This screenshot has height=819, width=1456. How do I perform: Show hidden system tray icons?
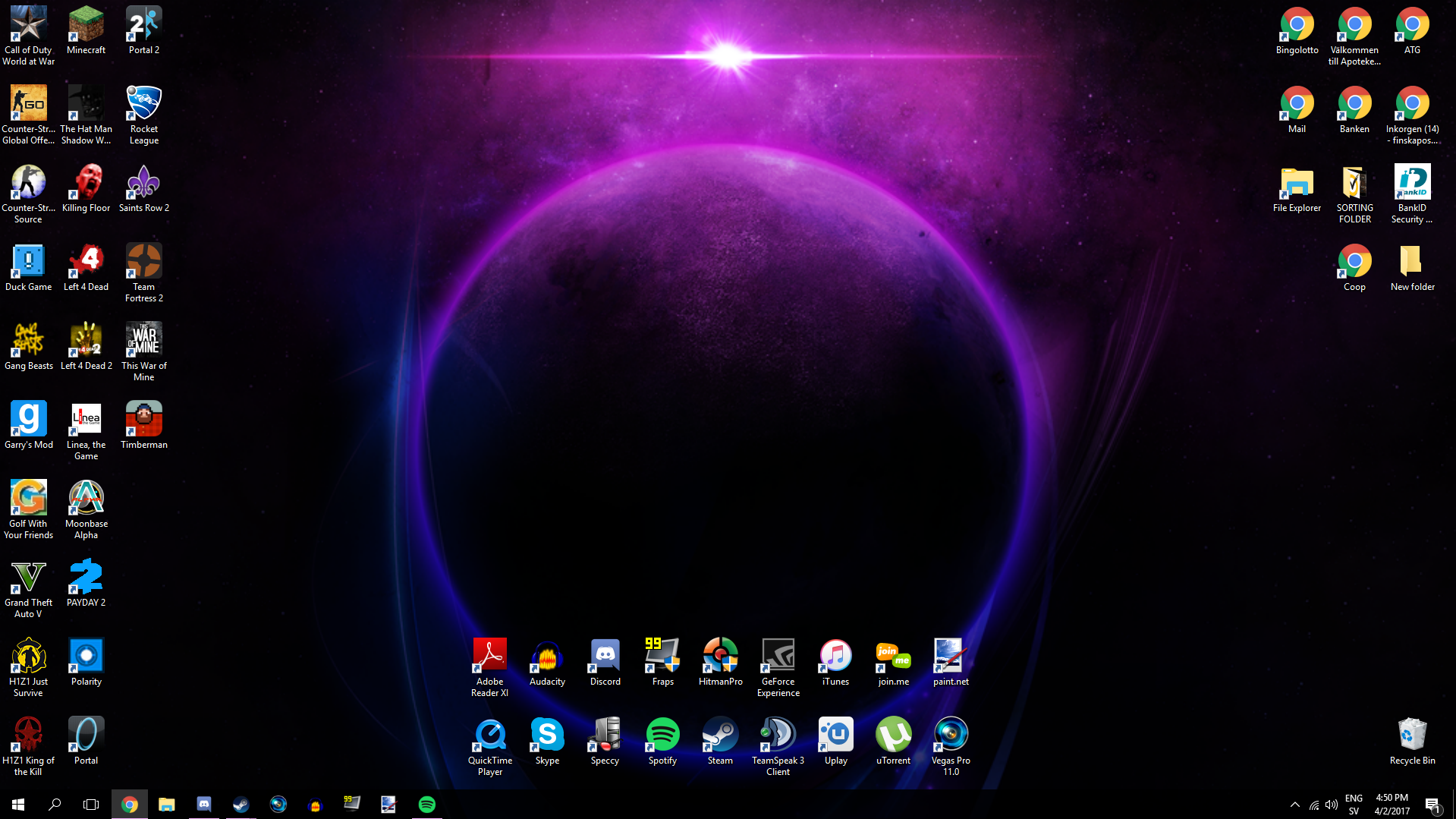(x=1294, y=805)
